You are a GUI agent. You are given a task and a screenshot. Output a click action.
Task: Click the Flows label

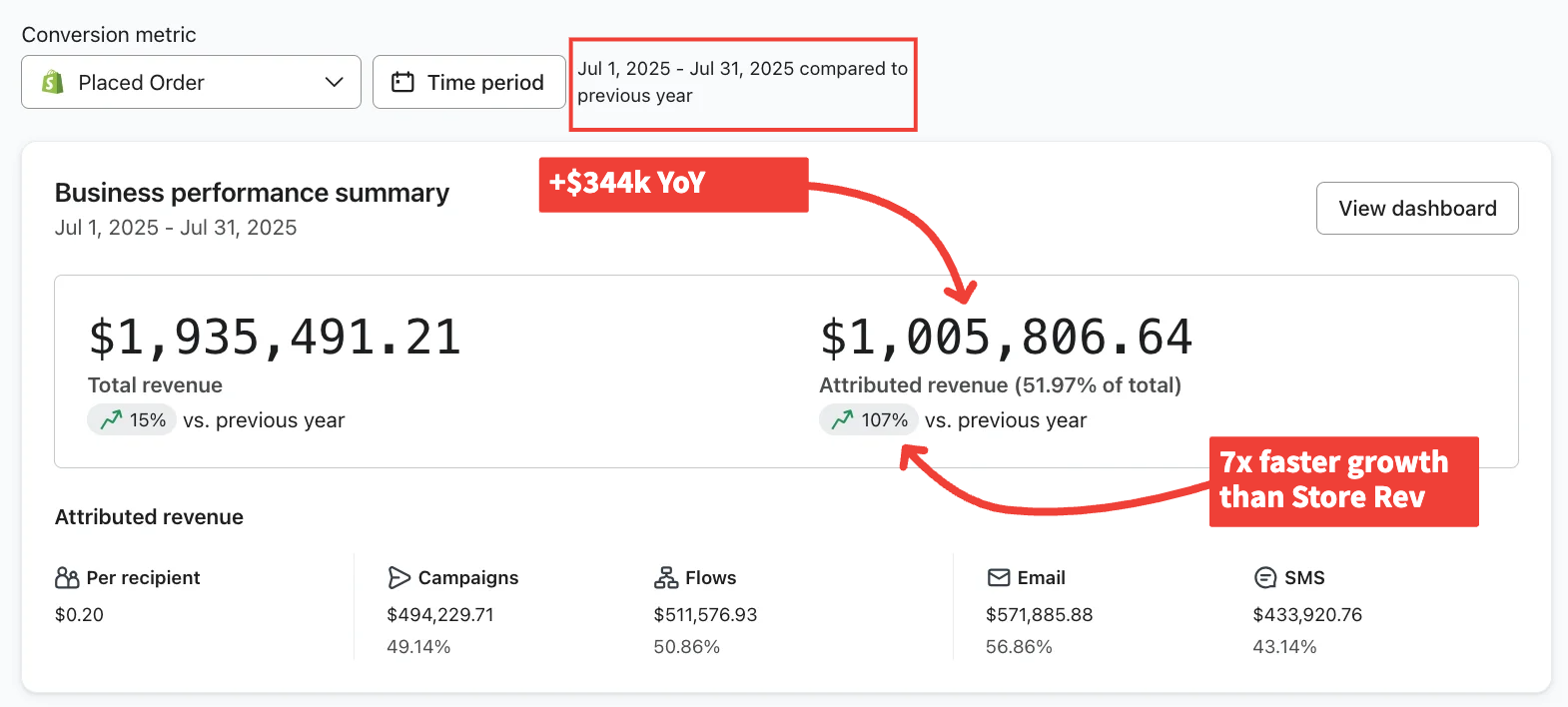click(711, 578)
